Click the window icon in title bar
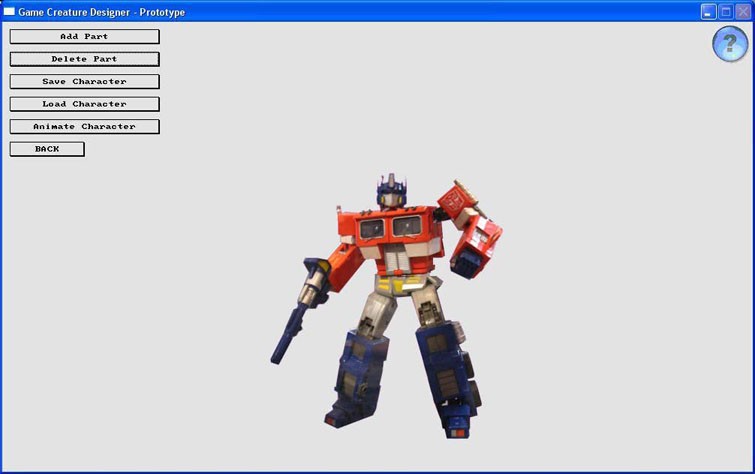 coord(9,11)
